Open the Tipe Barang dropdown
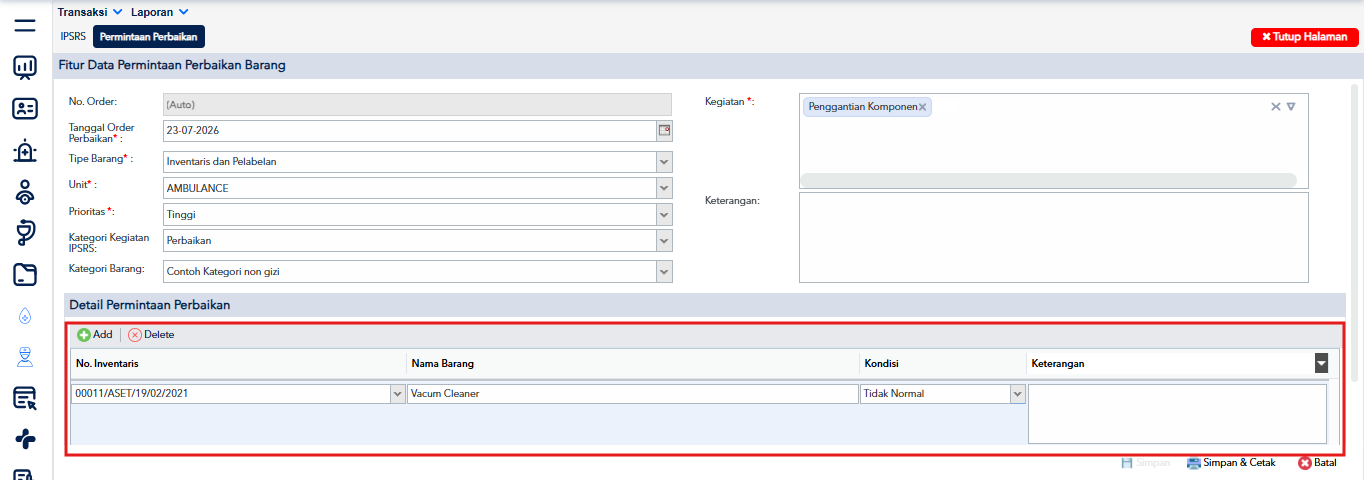The height and width of the screenshot is (480, 1364). pyautogui.click(x=664, y=161)
